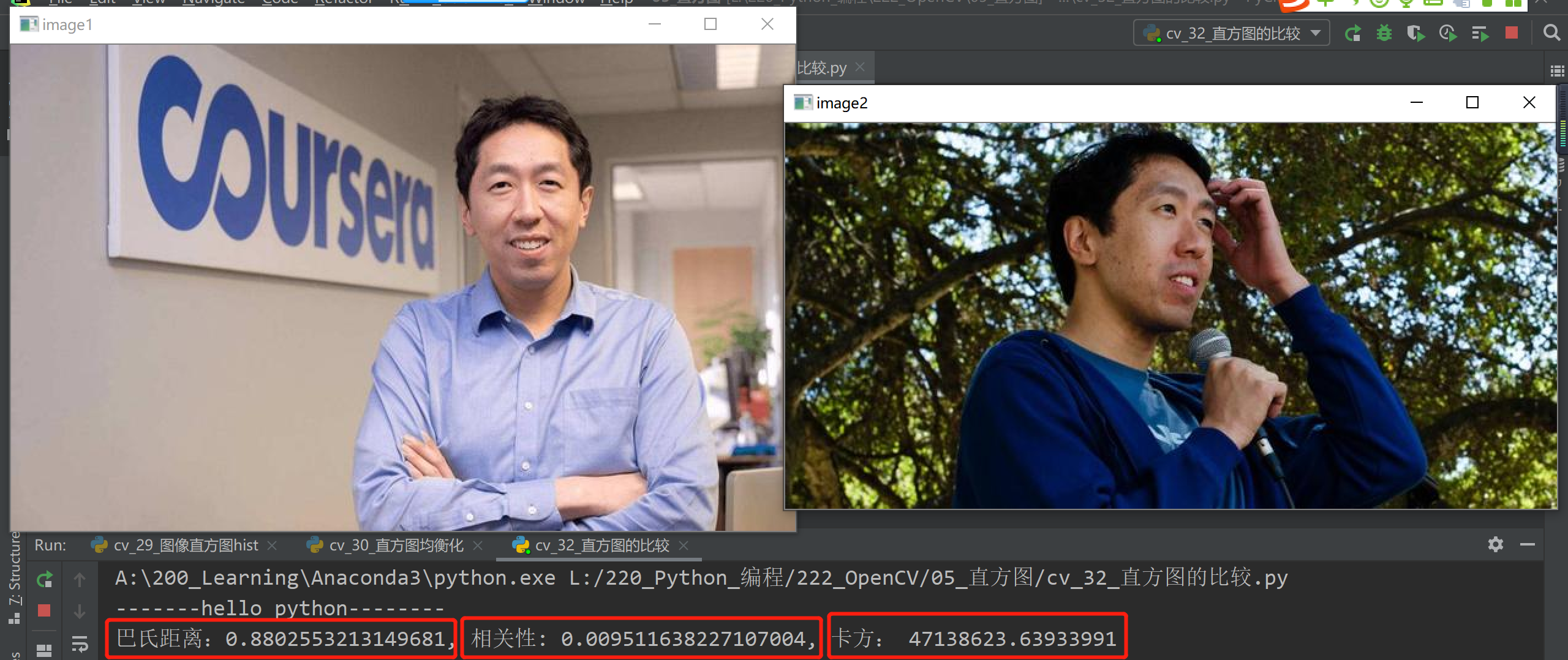The width and height of the screenshot is (1568, 660).
Task: Maximize the image2 window
Action: pyautogui.click(x=1472, y=102)
